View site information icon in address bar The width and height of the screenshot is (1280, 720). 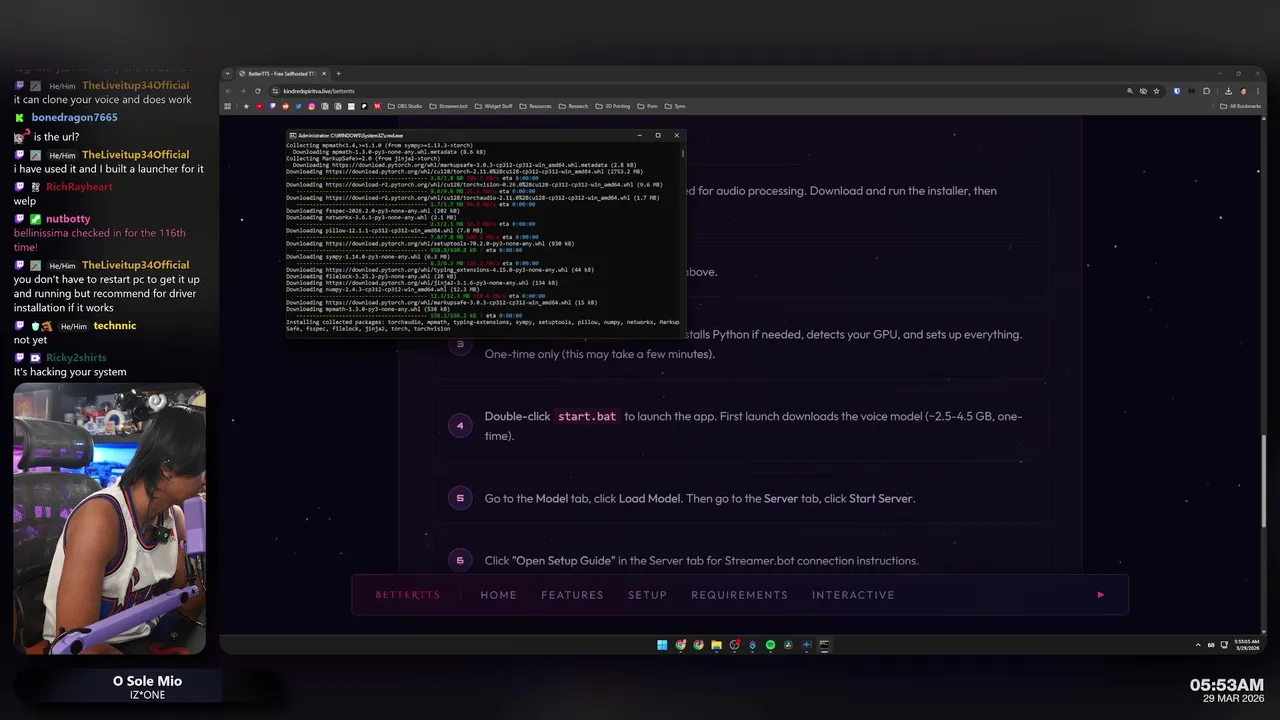(x=275, y=91)
